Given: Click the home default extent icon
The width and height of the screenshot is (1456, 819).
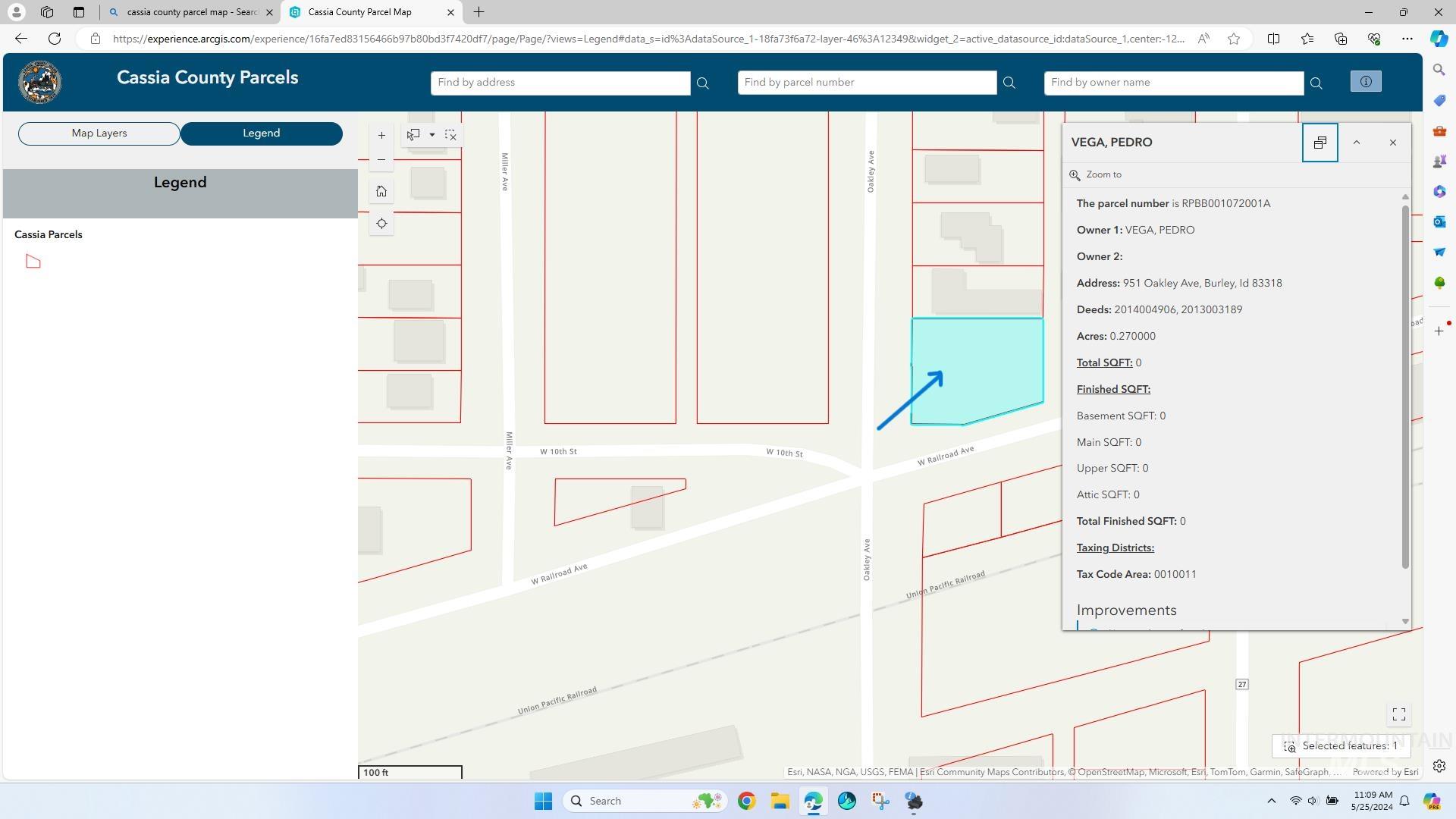Looking at the screenshot, I should pyautogui.click(x=381, y=191).
